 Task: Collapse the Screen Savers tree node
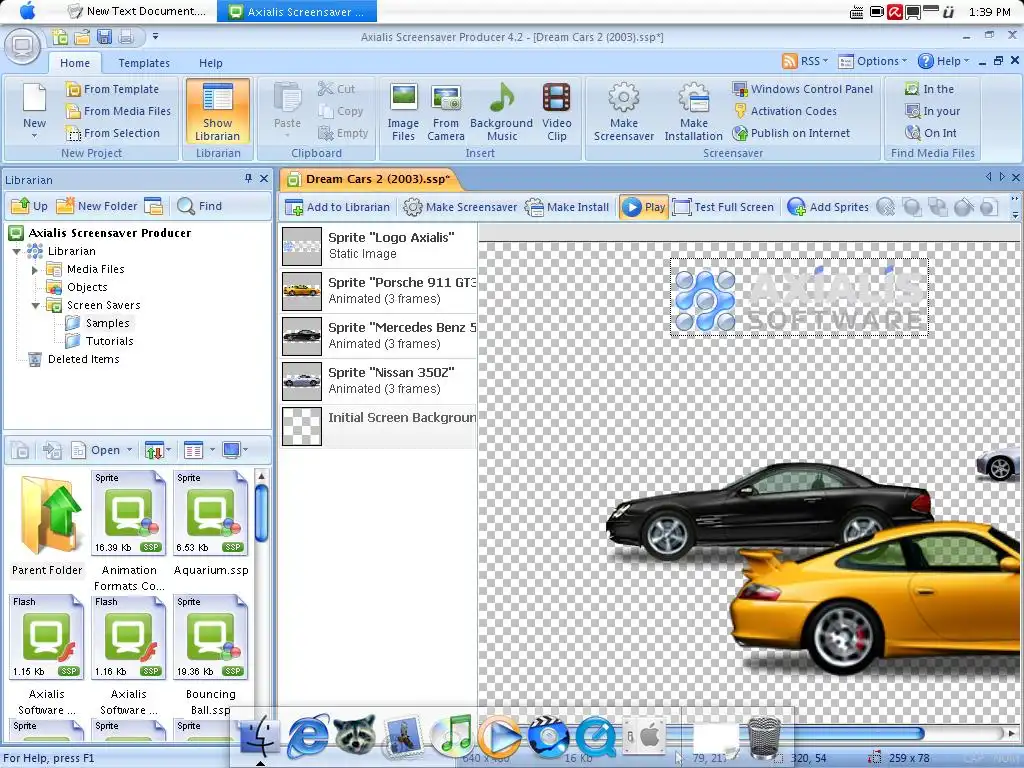(x=35, y=306)
